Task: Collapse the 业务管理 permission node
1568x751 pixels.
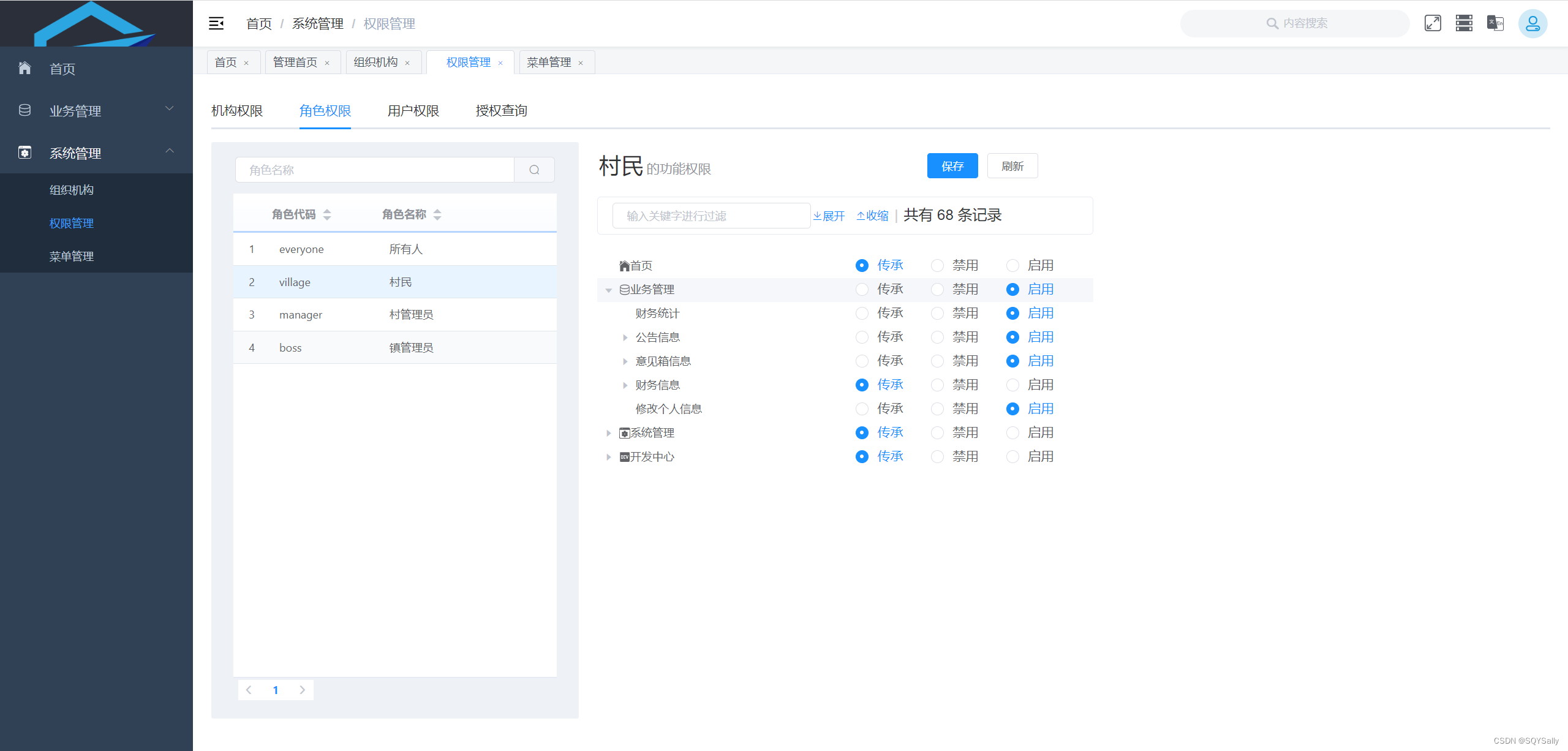Action: [x=608, y=289]
